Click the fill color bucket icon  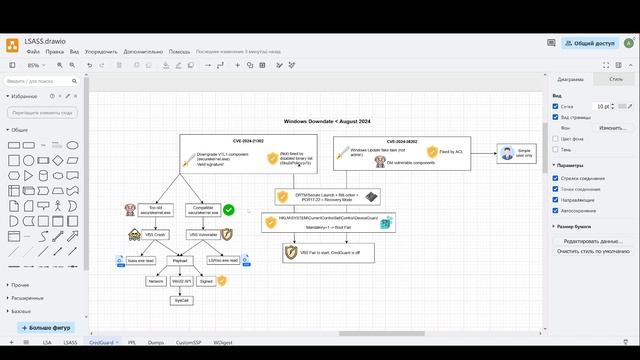(166, 65)
